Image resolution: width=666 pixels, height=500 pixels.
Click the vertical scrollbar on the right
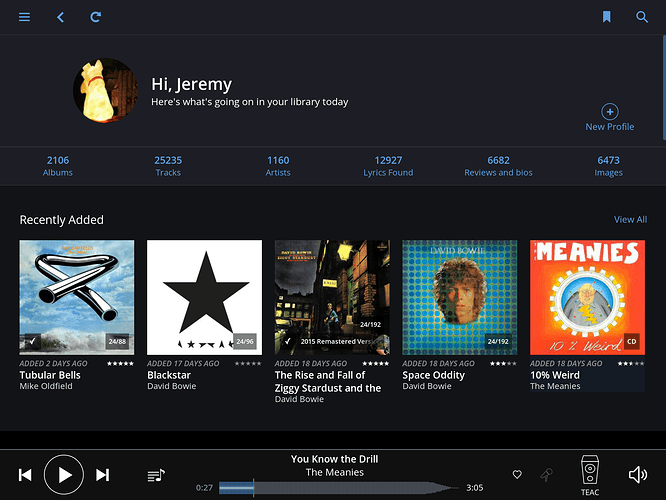(664, 87)
